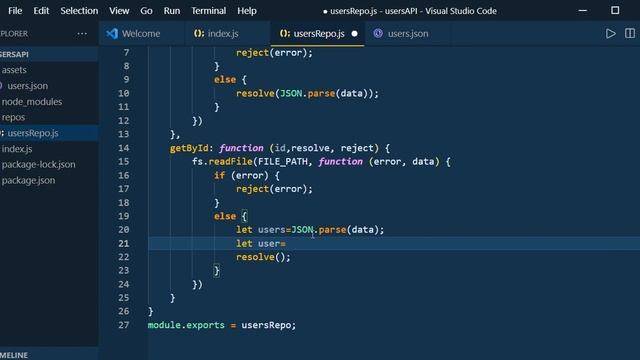Click the 'if (error) {' on line 16
Screen dimensions: 640x360
[x=247, y=176]
